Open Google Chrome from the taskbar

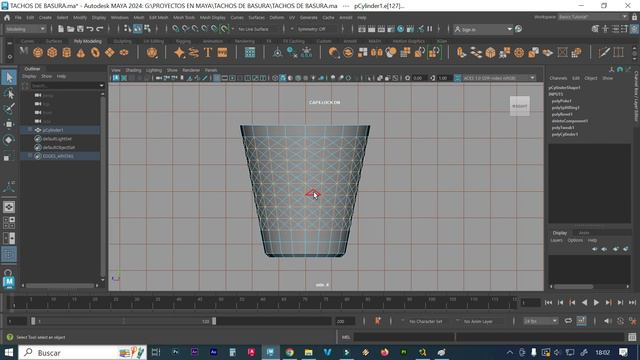tap(289, 352)
